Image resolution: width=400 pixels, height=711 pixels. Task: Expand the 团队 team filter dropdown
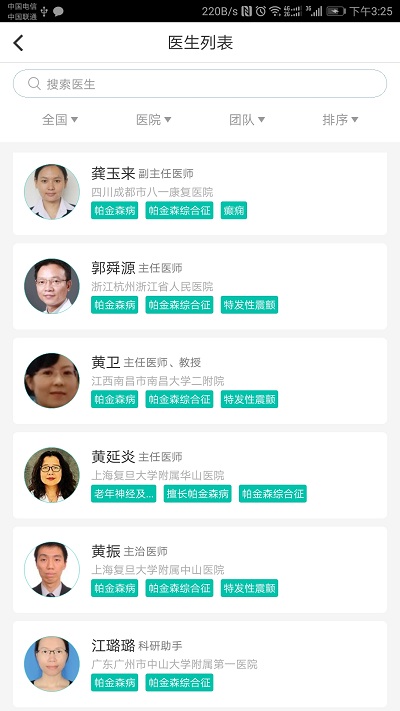pyautogui.click(x=247, y=120)
